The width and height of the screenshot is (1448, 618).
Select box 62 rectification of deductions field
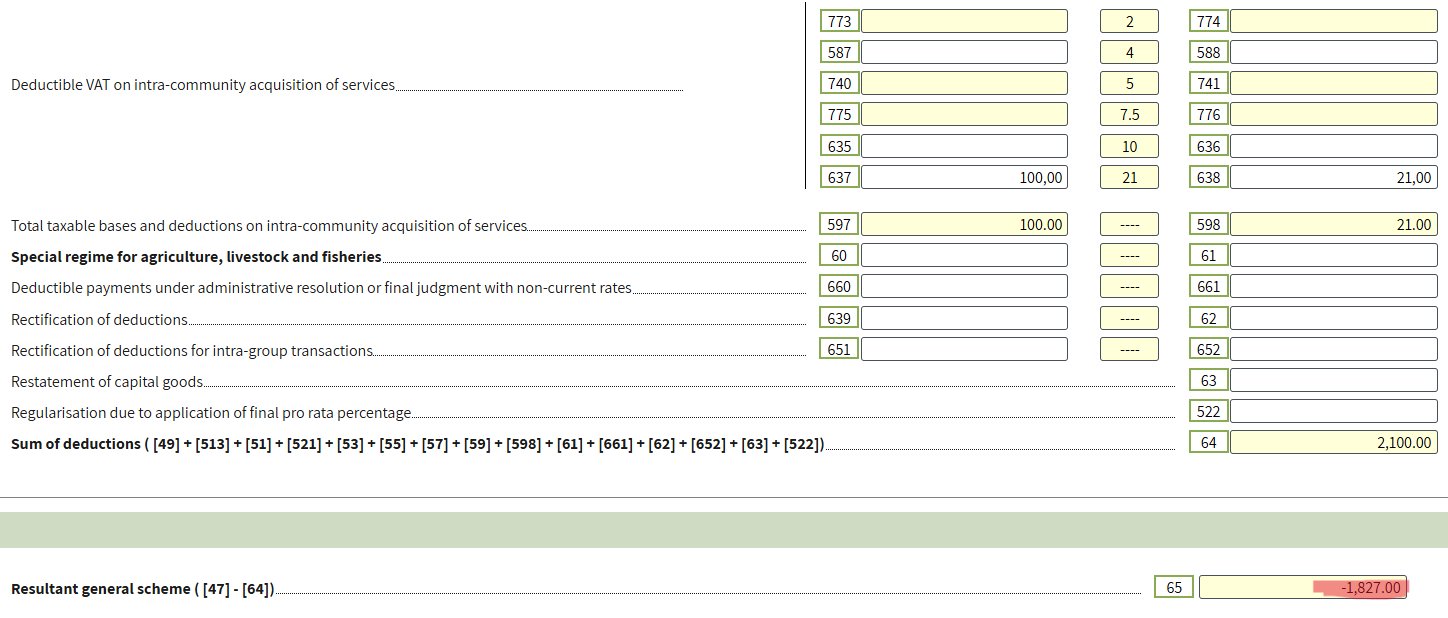pos(1333,318)
